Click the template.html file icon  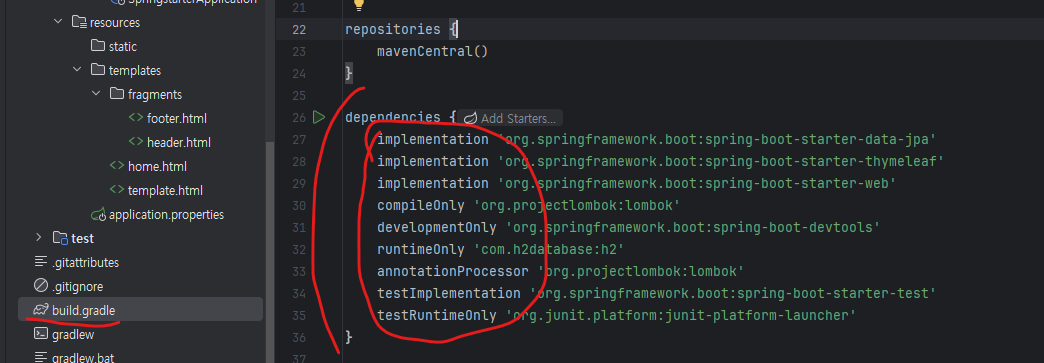pyautogui.click(x=117, y=190)
